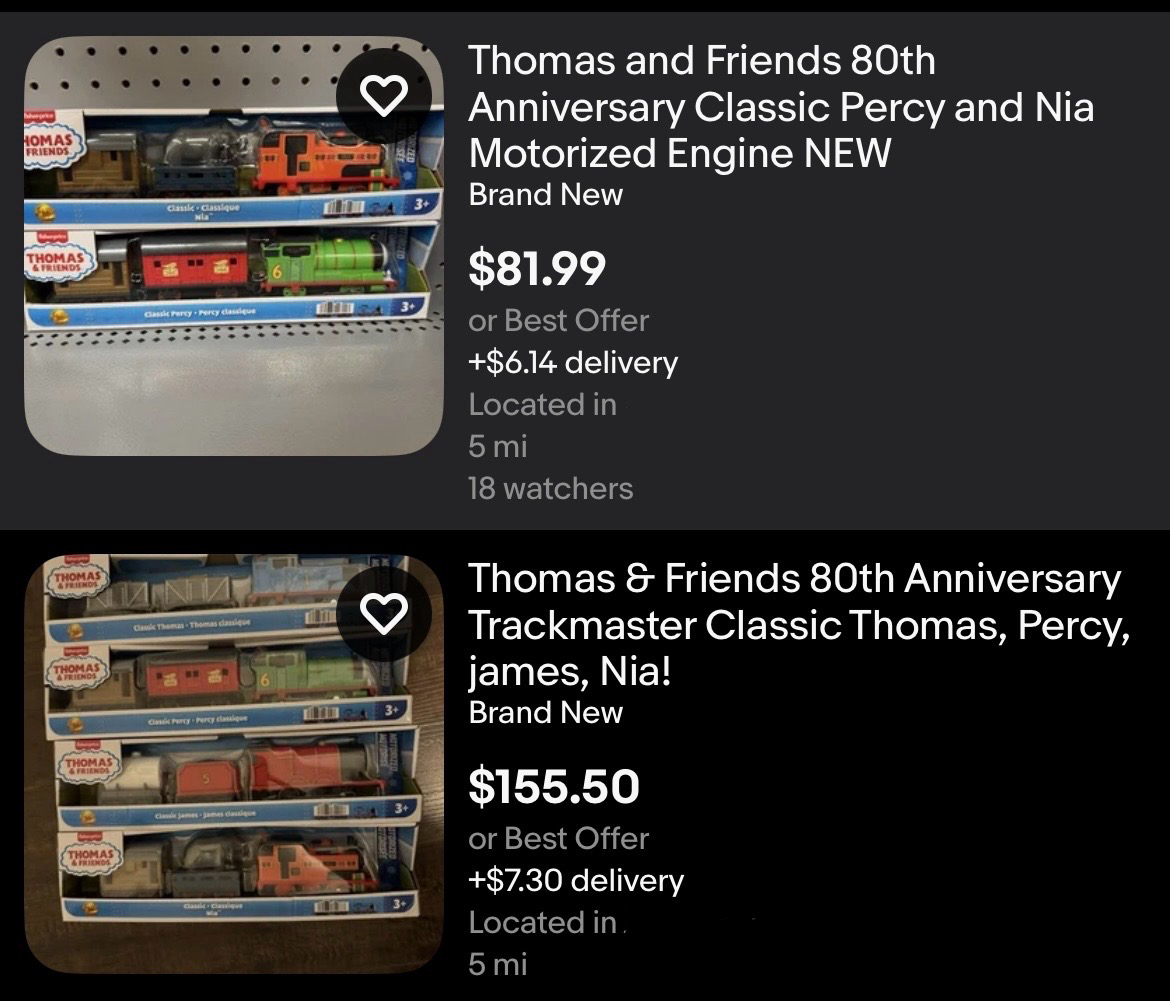Viewport: 1170px width, 1001px height.
Task: Click "Located in" on the $155.50 listing
Action: [542, 922]
